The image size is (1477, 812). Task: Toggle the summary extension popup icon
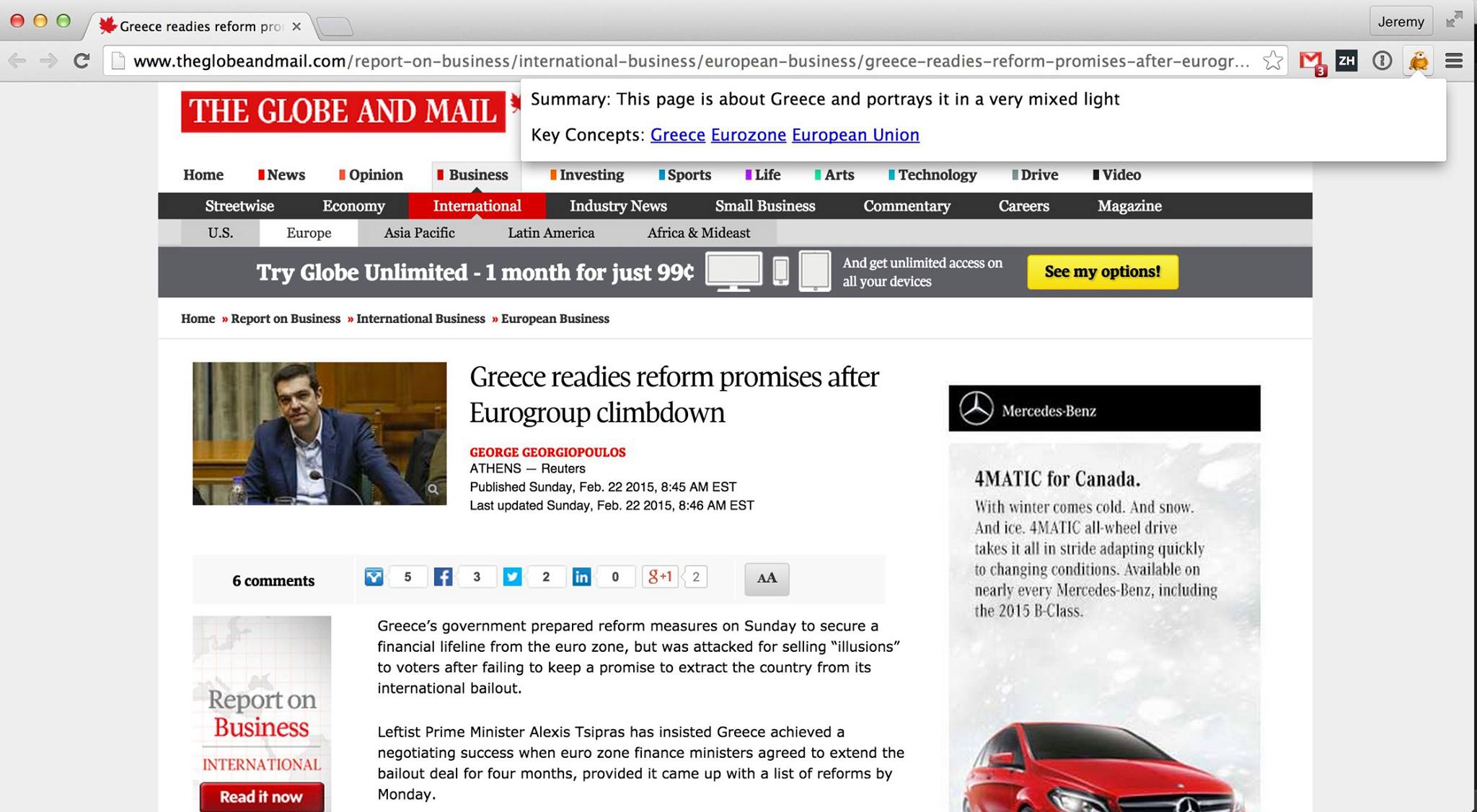(1418, 61)
